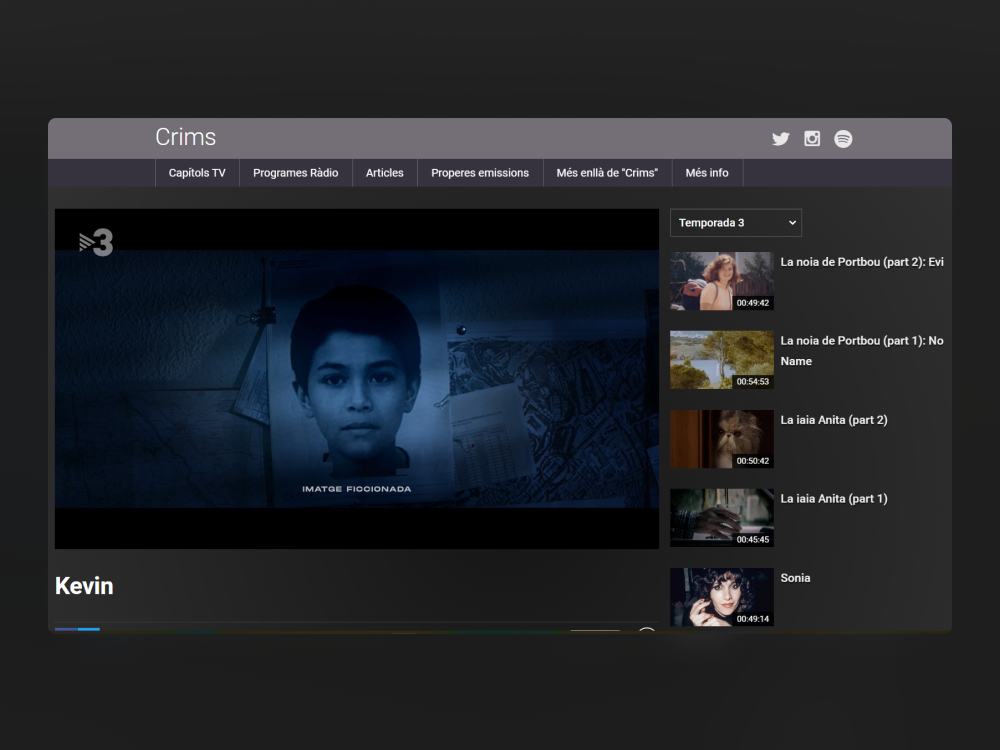The height and width of the screenshot is (750, 1000).
Task: Go to Programes Ràdio tab
Action: [x=295, y=173]
